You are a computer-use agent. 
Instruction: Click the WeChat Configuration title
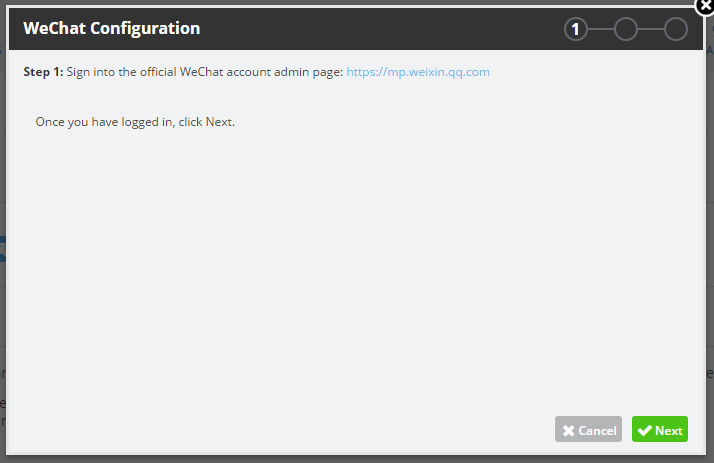click(112, 28)
